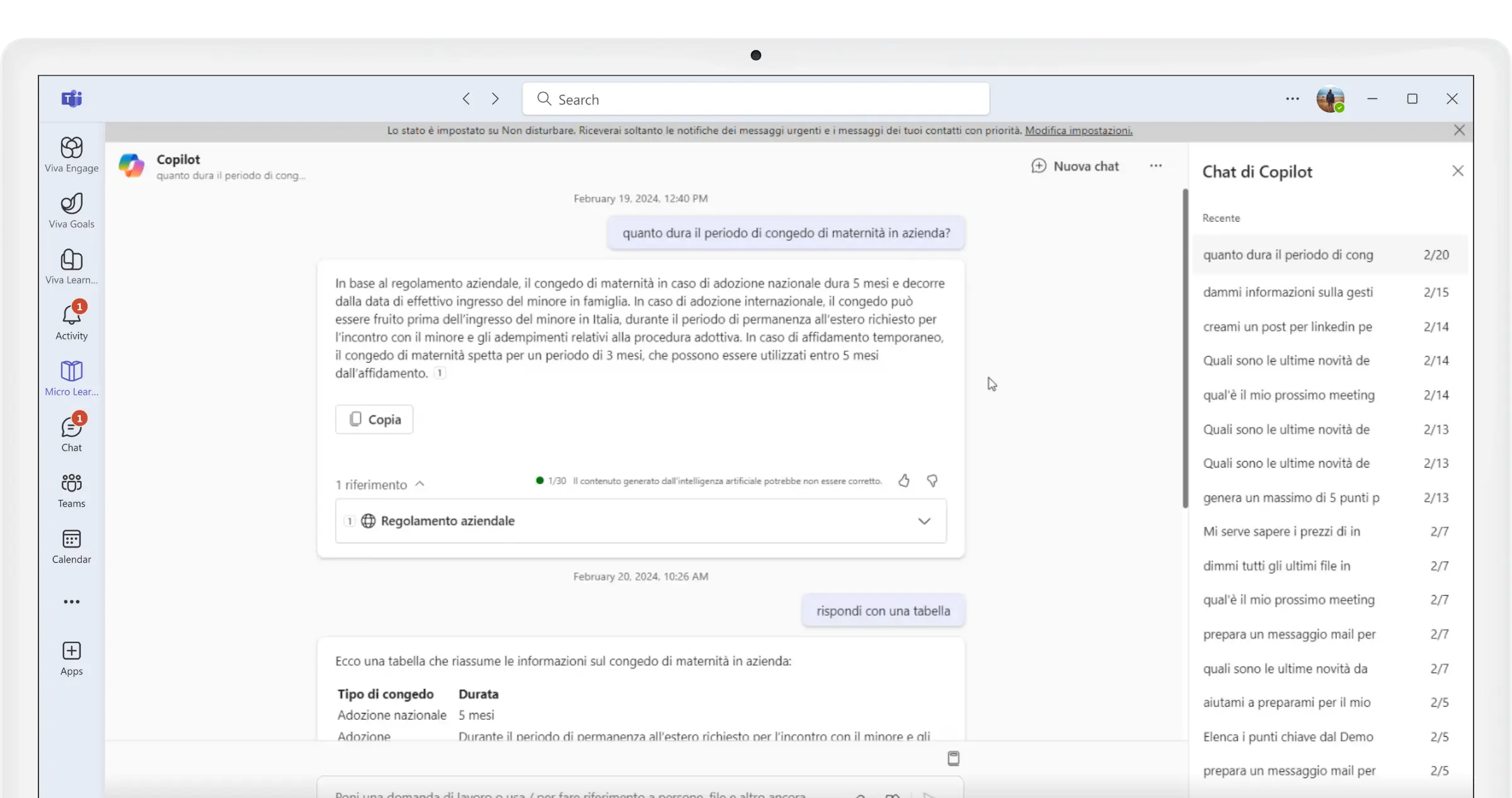Open recent chat 'qual'è il mio prossimo meeting' from 2/14

(1329, 395)
